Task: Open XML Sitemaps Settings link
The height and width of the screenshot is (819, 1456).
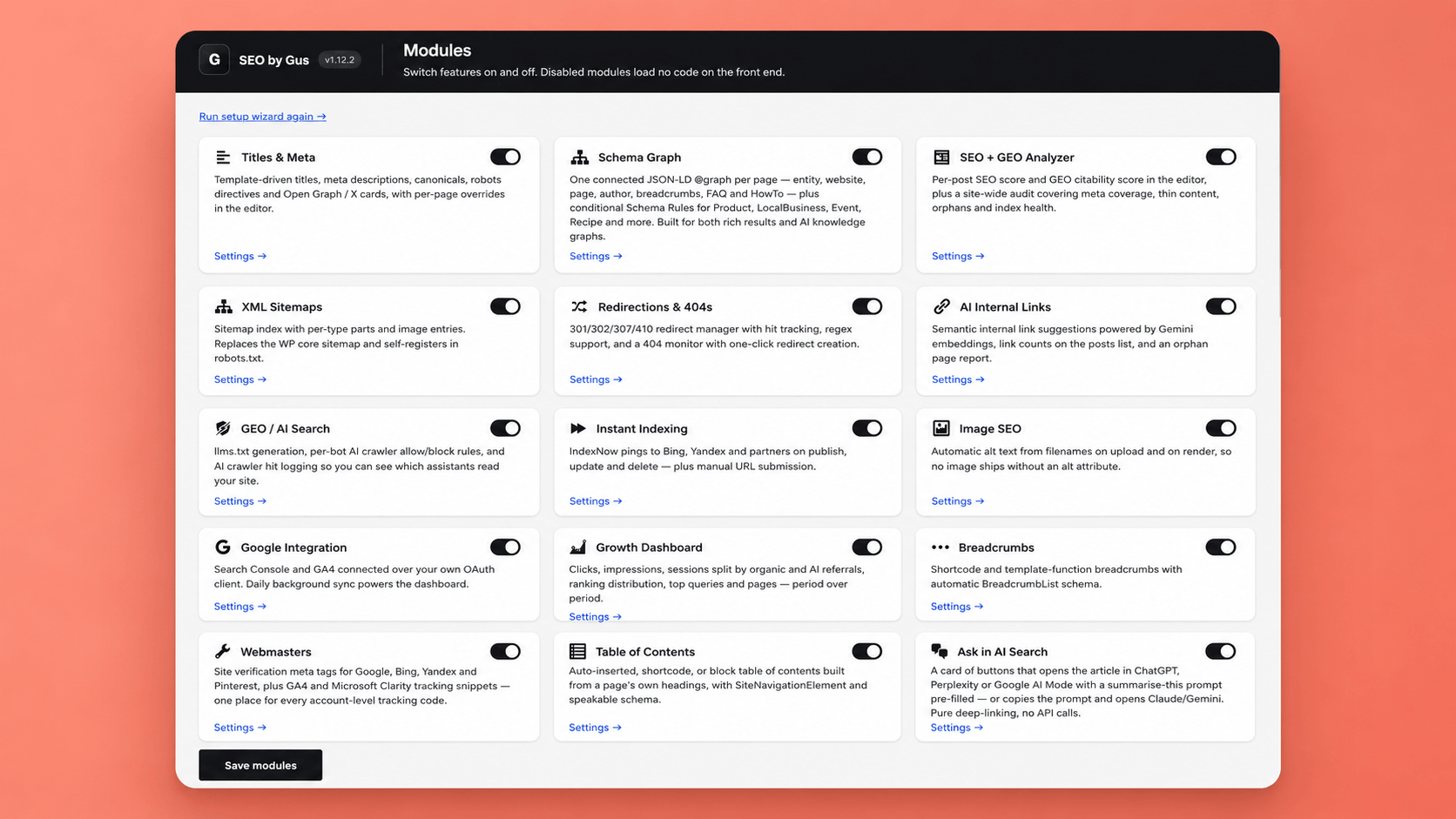Action: point(240,379)
